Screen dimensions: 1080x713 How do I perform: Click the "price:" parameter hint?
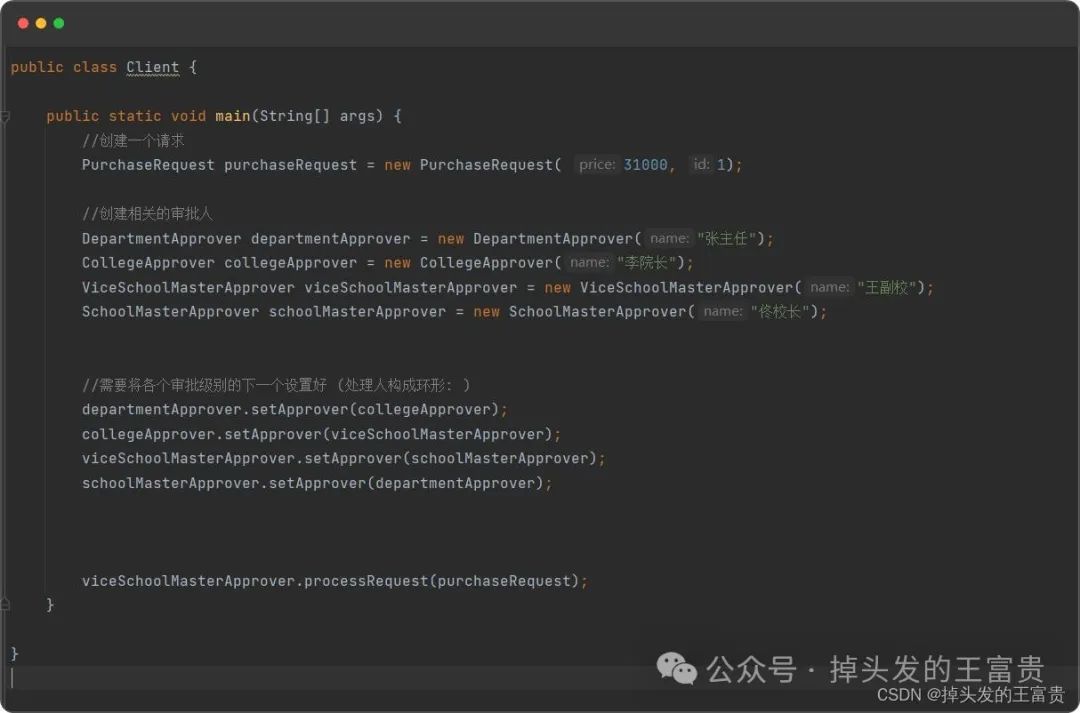(x=596, y=165)
